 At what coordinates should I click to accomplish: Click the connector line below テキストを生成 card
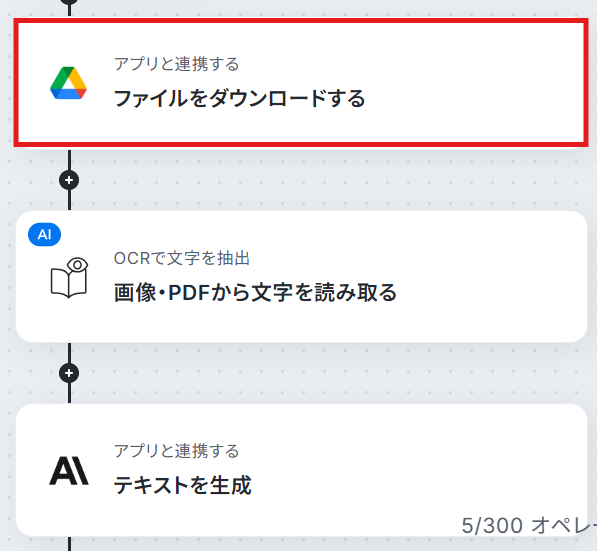pos(69,544)
